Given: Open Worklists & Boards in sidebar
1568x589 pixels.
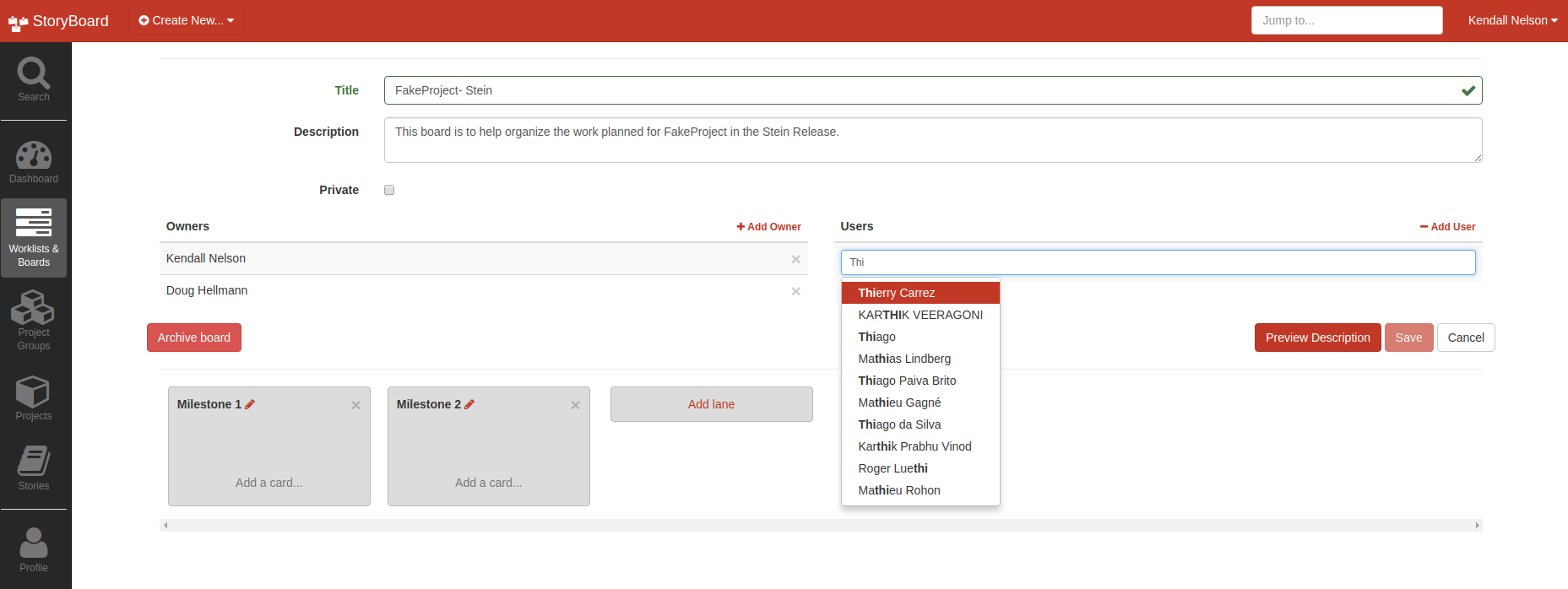Looking at the screenshot, I should click(34, 238).
